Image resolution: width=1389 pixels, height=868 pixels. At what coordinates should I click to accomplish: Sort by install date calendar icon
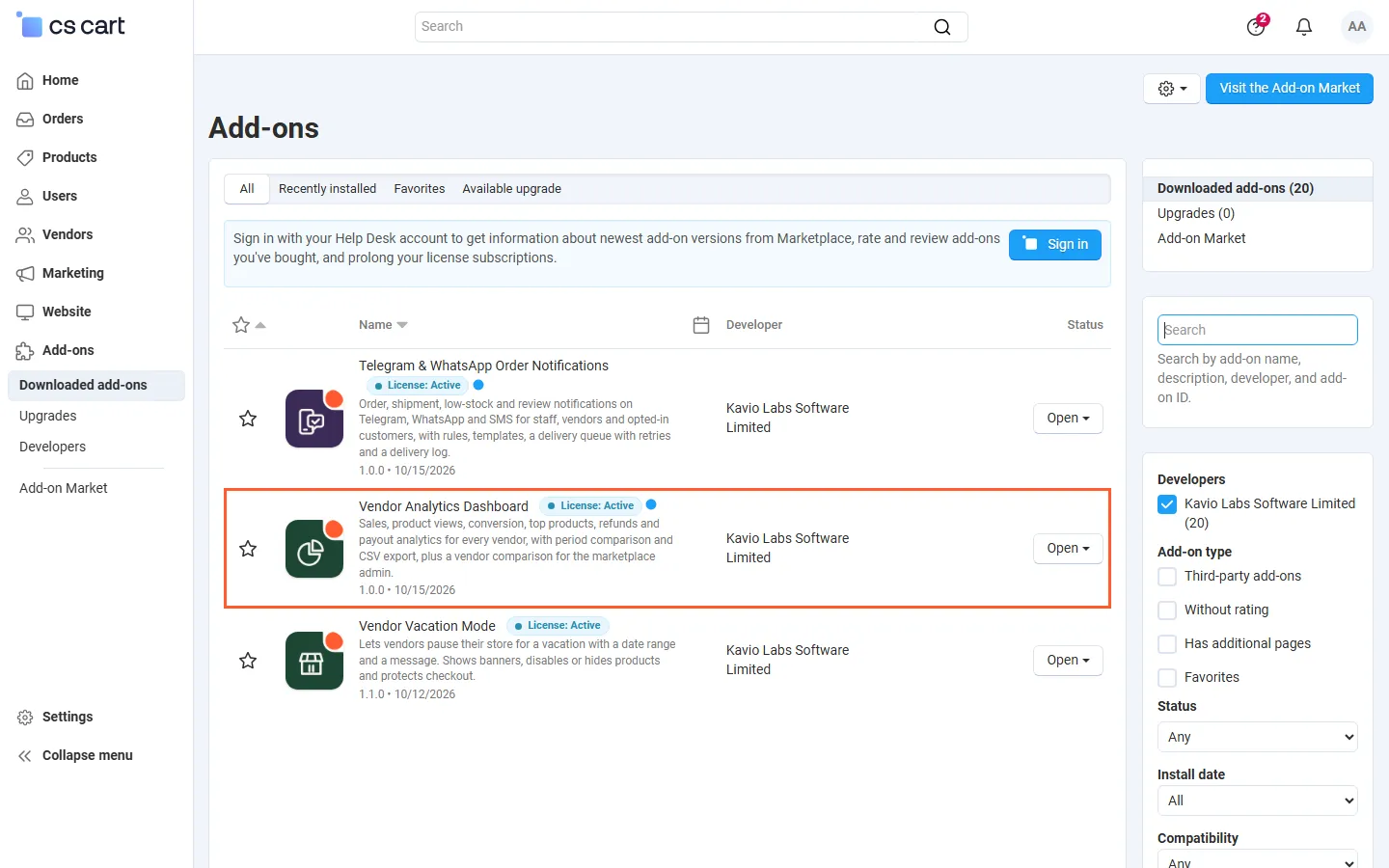click(701, 325)
